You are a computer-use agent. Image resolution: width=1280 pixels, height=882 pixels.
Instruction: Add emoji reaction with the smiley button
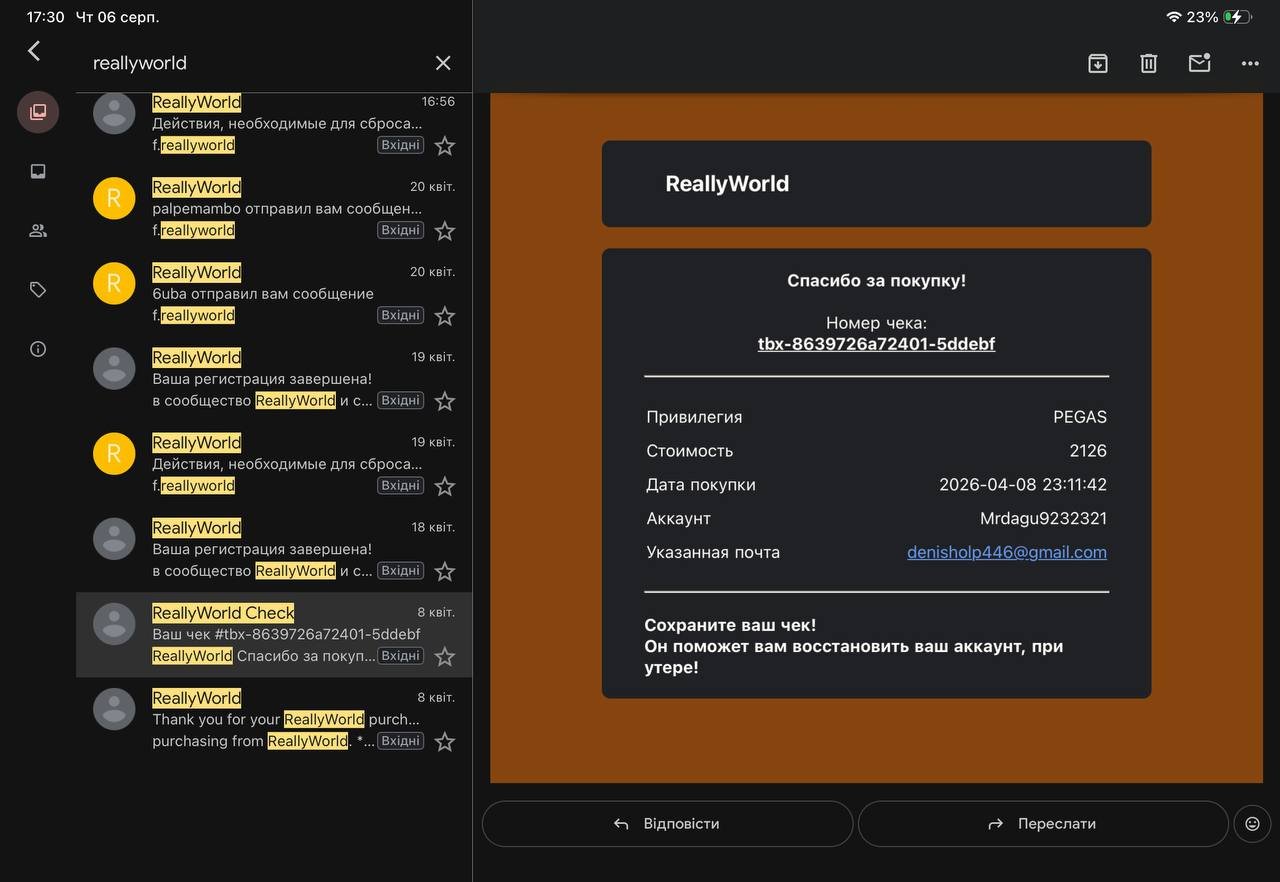[1252, 824]
